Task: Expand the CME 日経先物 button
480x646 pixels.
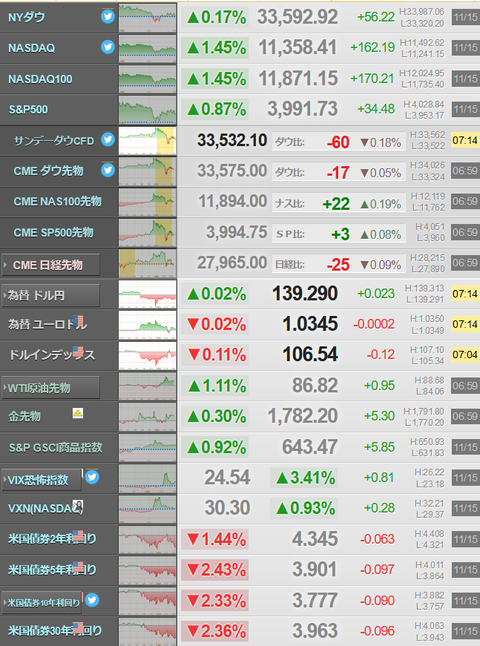Action: (x=50, y=264)
